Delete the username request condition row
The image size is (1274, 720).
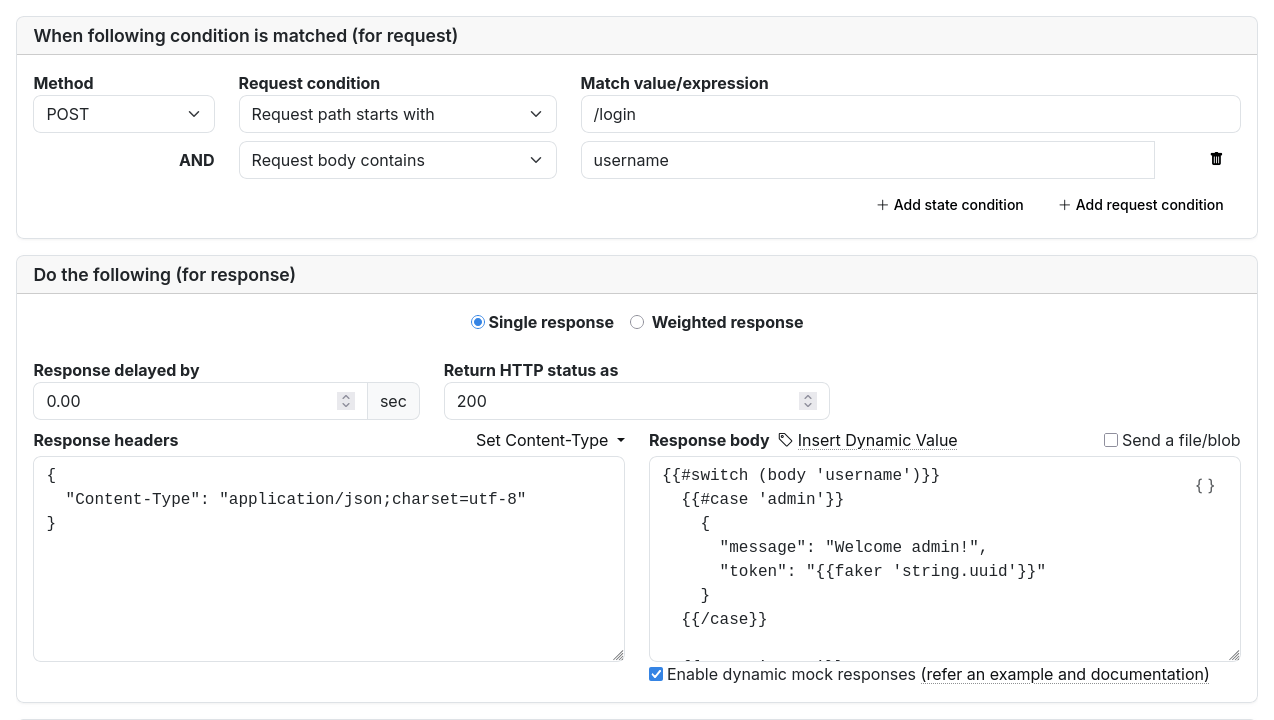1216,159
